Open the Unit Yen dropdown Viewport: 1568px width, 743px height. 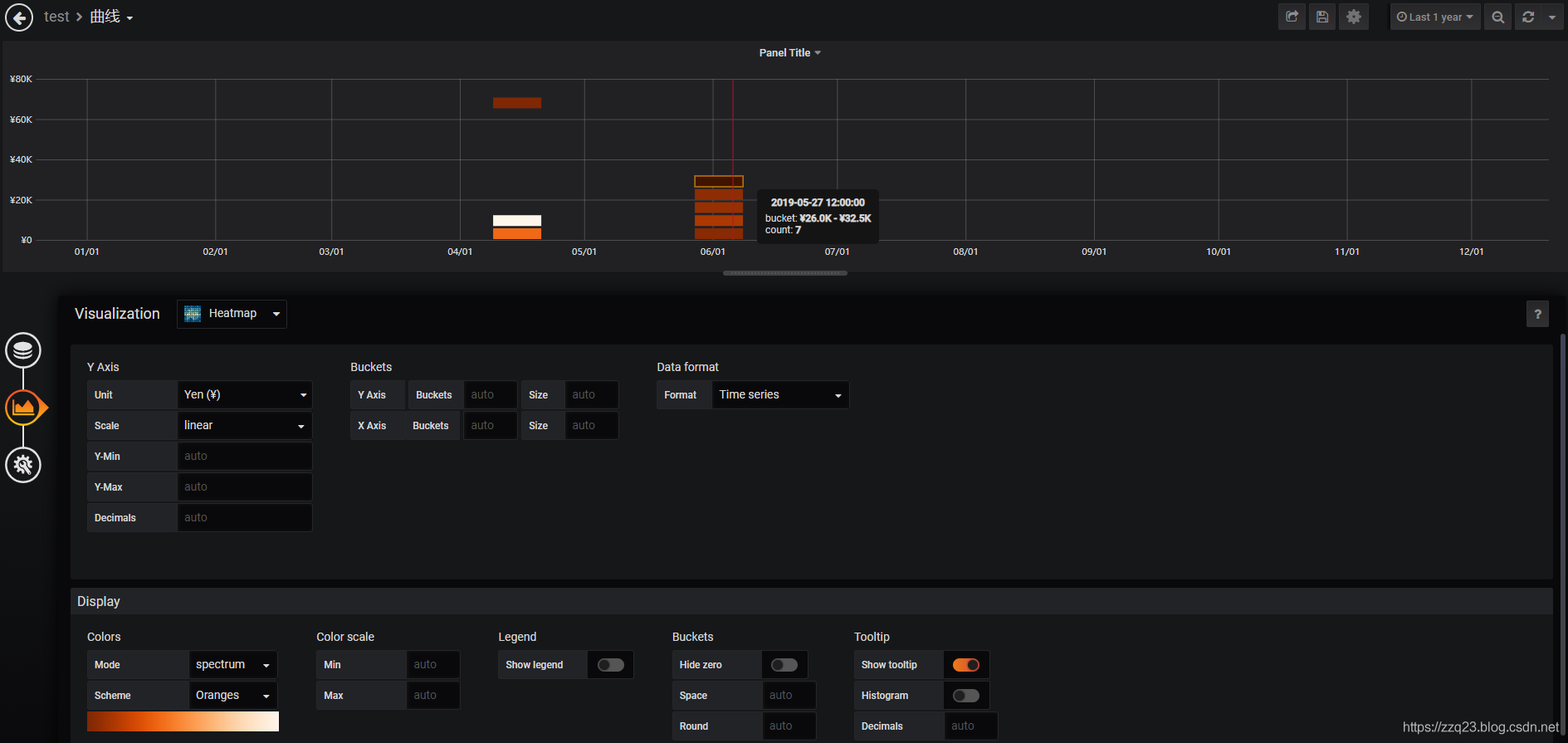coord(245,395)
